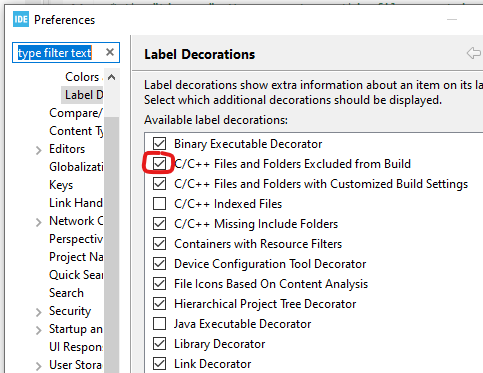This screenshot has height=373, width=483.
Task: Expand the Startup and Shutdown node
Action: pos(39,330)
